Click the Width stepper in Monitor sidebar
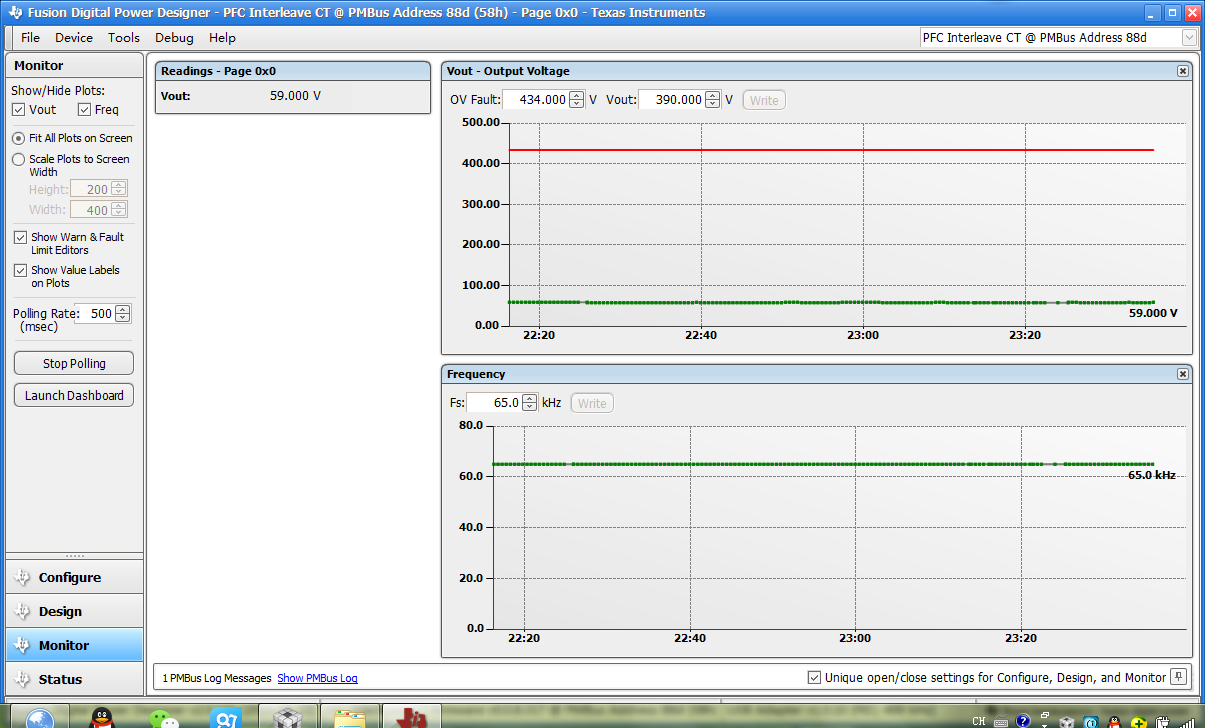 [119, 209]
